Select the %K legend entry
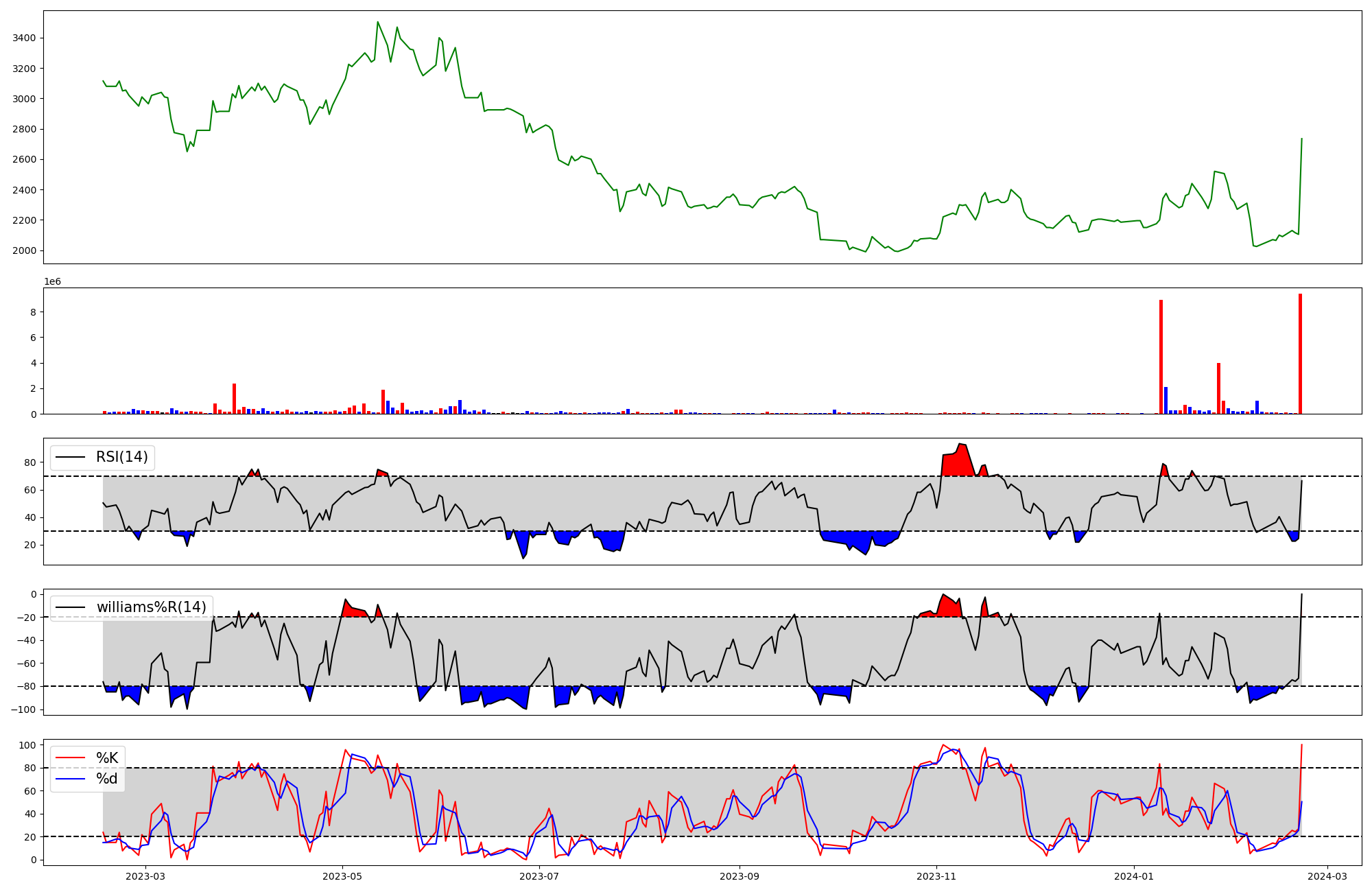Image resolution: width=1372 pixels, height=892 pixels. 106,758
